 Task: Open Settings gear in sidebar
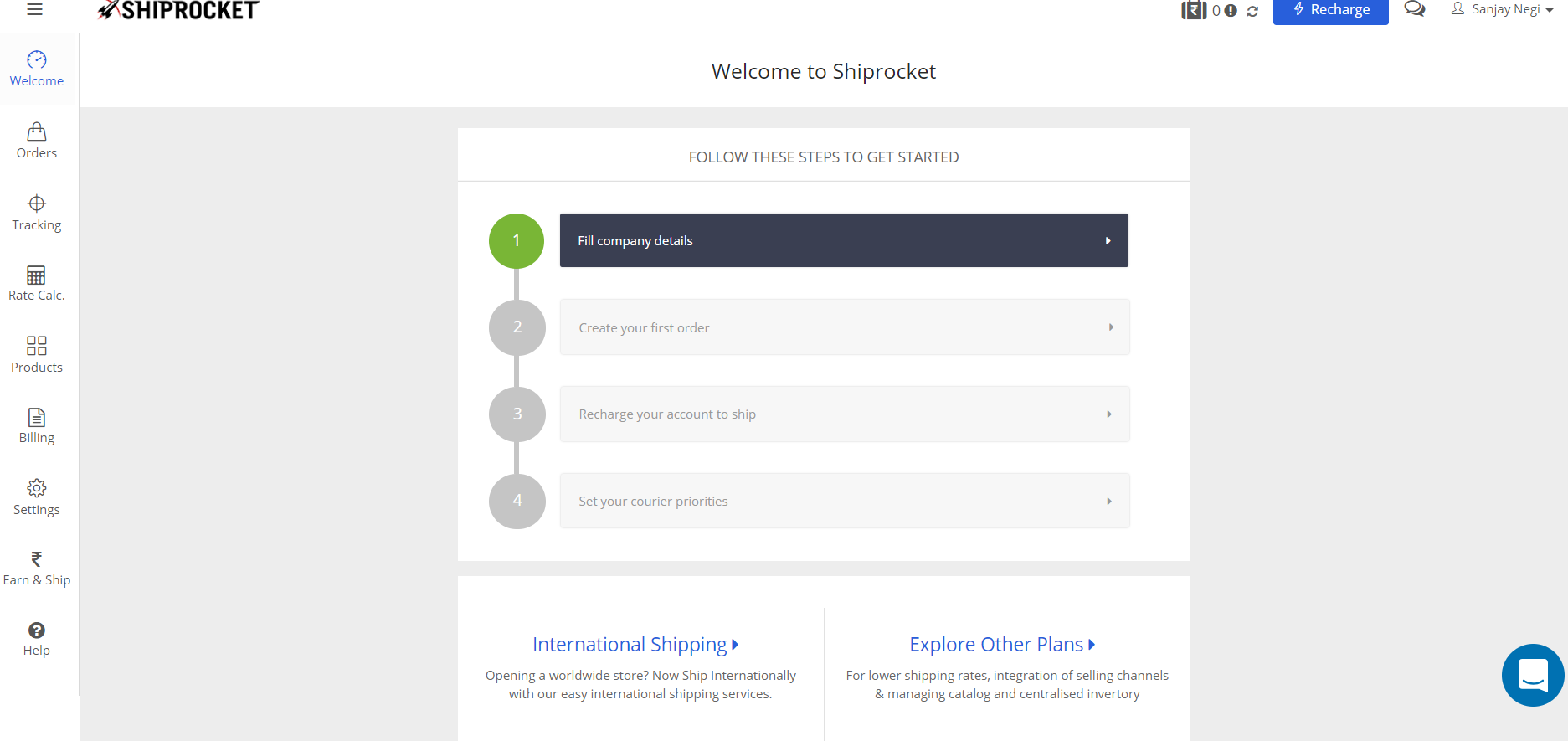[37, 497]
